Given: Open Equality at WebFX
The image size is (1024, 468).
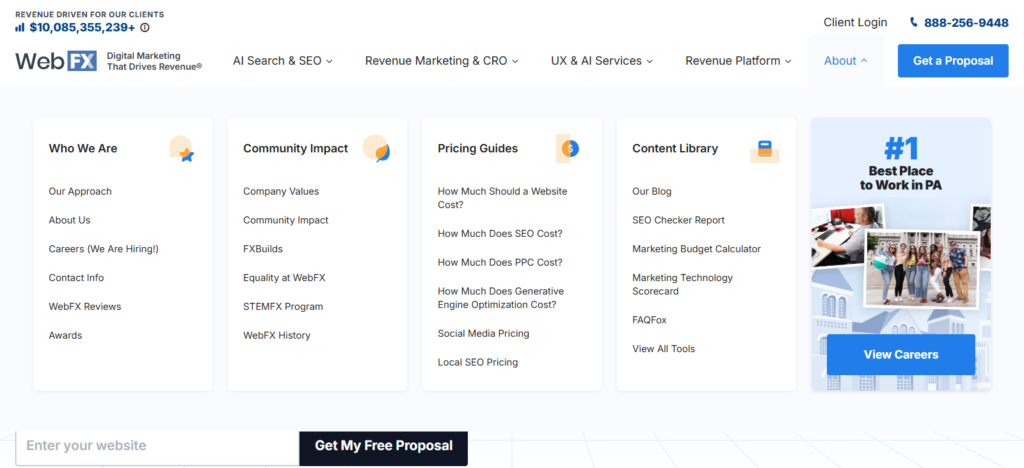Looking at the screenshot, I should click(284, 277).
